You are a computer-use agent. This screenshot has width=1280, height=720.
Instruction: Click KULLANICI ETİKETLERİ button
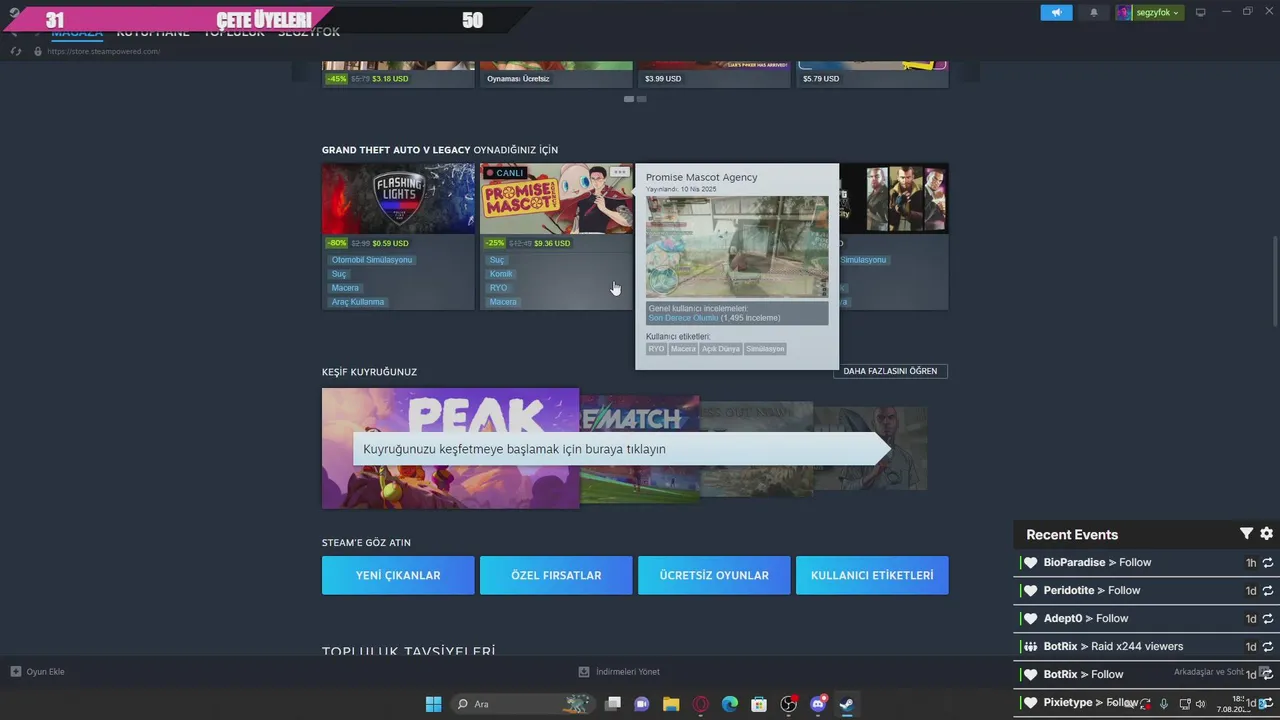pos(872,575)
